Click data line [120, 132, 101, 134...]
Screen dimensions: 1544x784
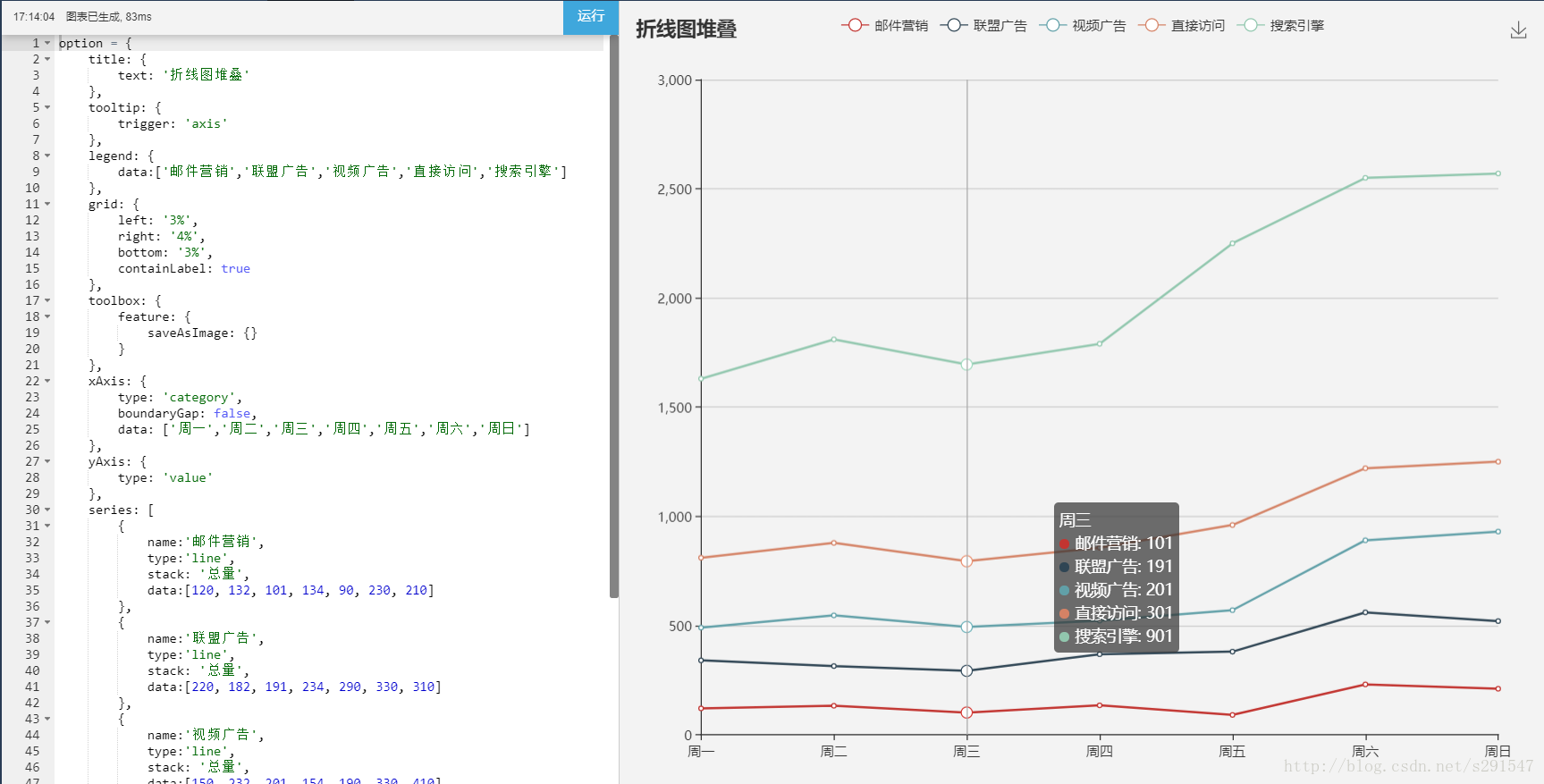tap(291, 590)
